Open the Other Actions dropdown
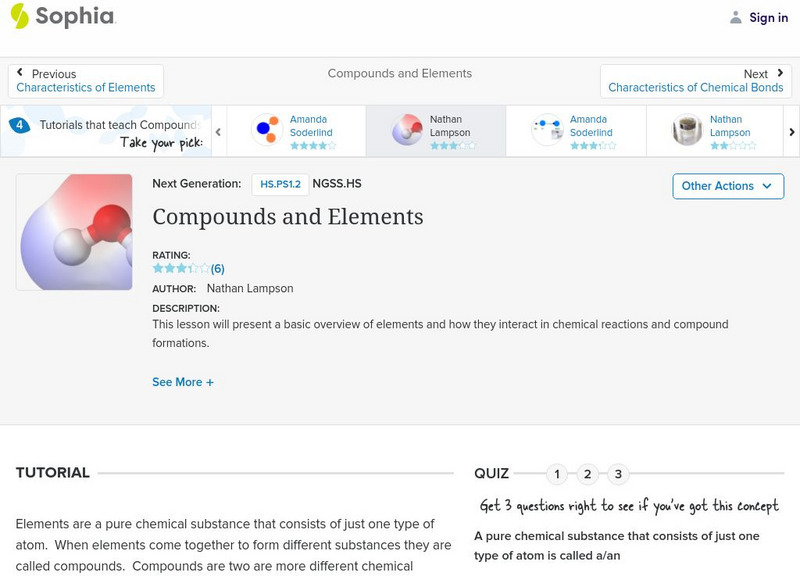Viewport: 800px width, 576px height. (x=727, y=186)
